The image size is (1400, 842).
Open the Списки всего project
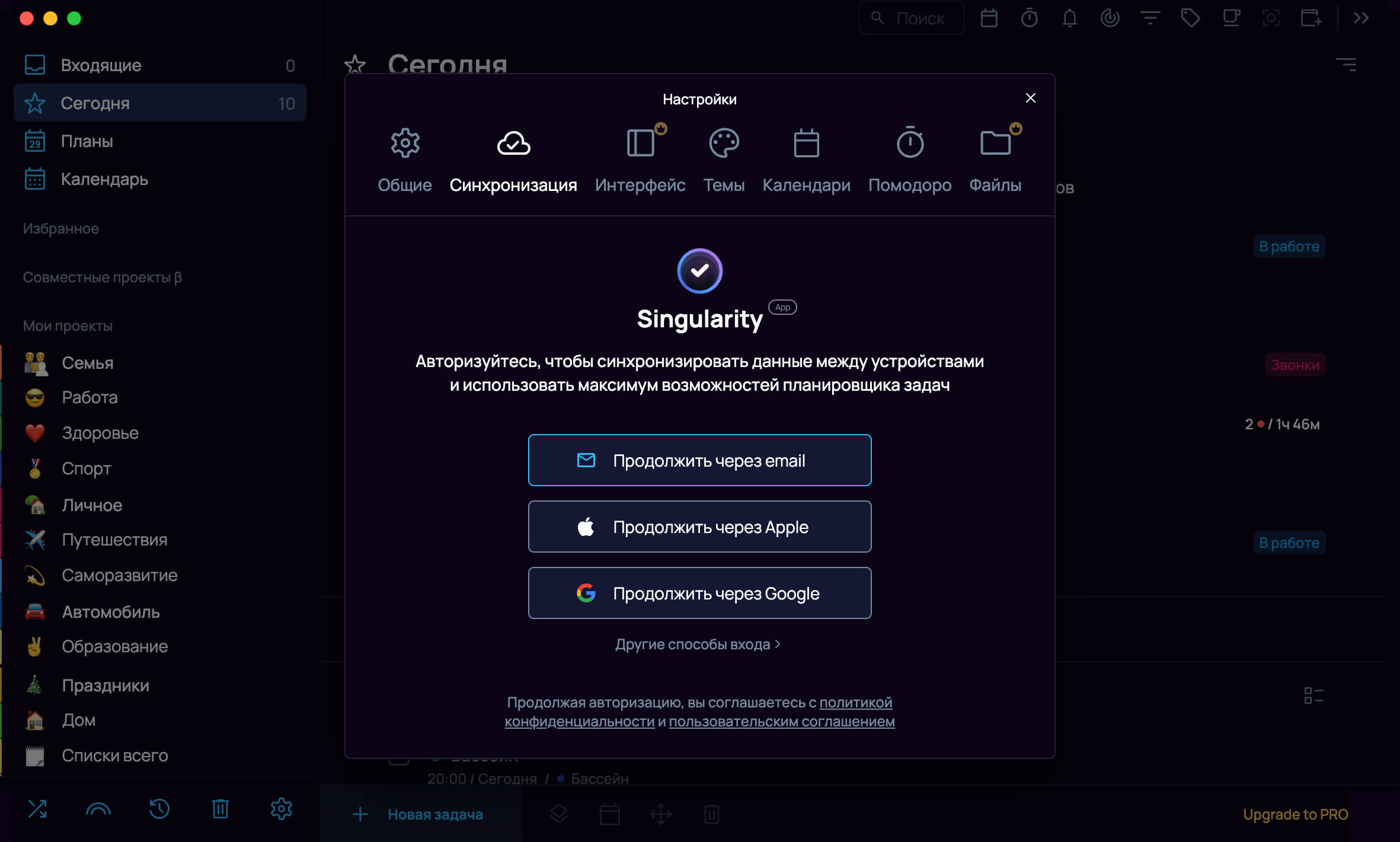pyautogui.click(x=160, y=755)
